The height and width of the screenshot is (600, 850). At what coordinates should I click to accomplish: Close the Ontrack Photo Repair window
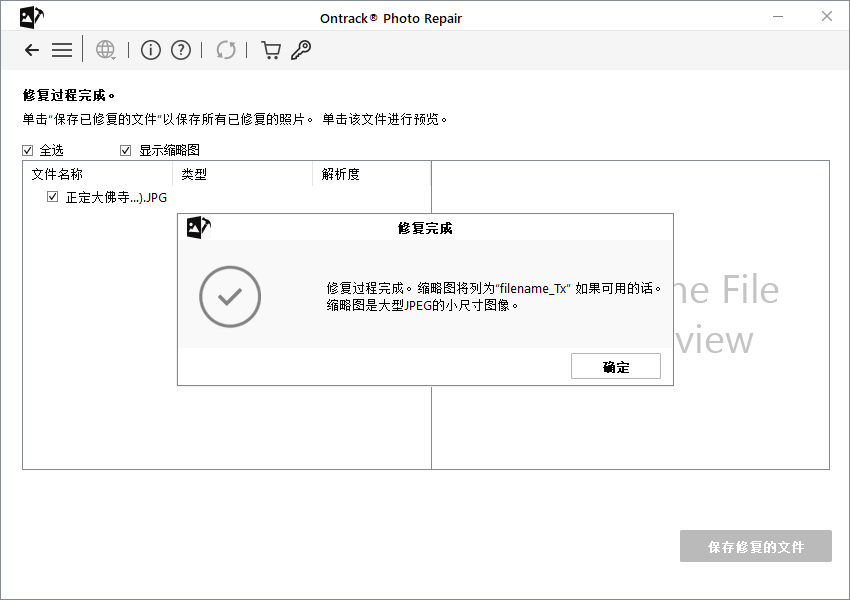pos(827,17)
